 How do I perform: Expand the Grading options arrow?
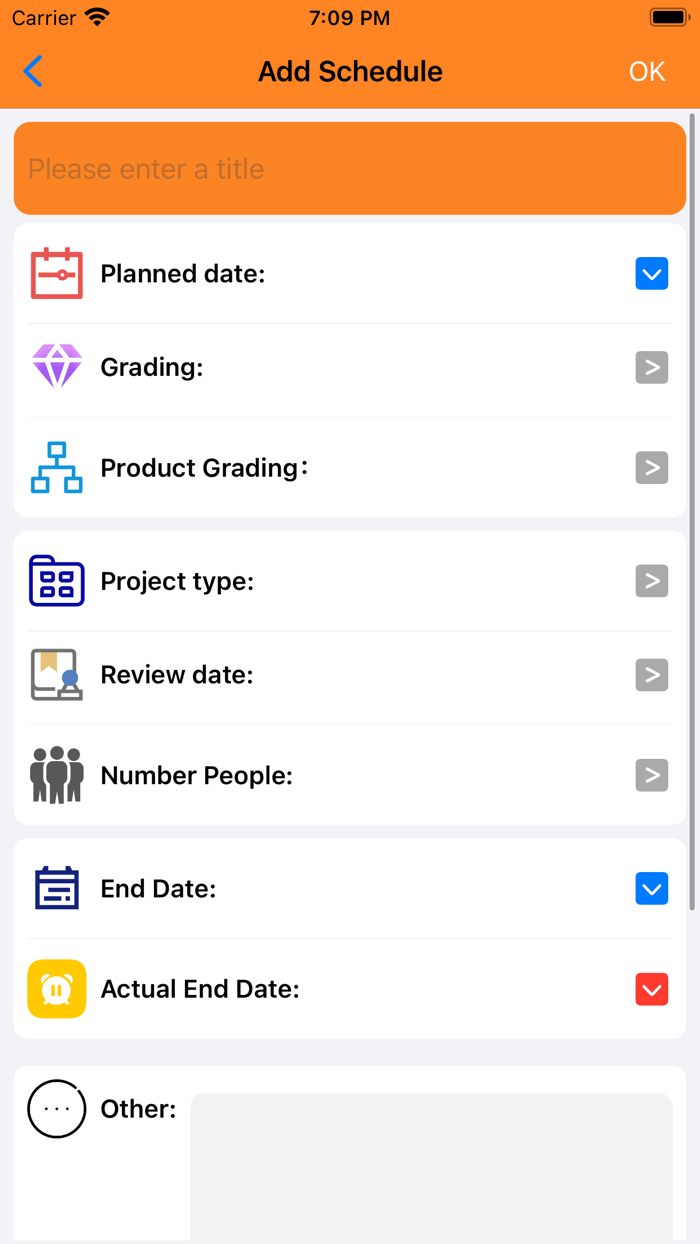coord(652,367)
